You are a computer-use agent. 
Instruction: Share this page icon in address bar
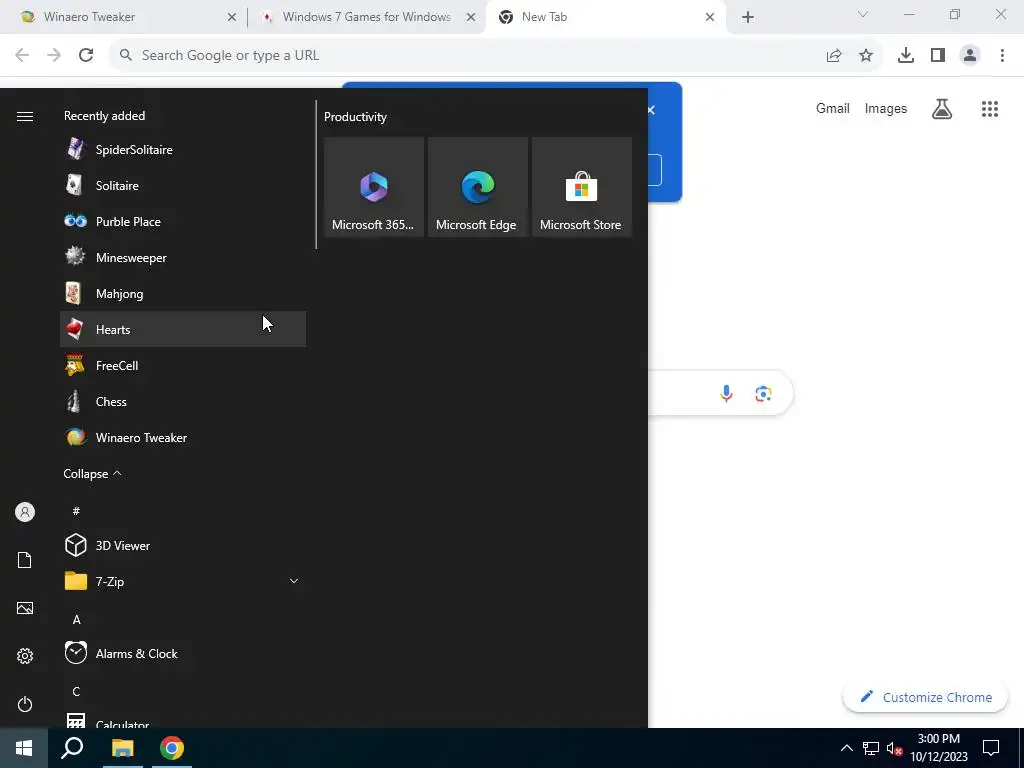click(x=834, y=56)
